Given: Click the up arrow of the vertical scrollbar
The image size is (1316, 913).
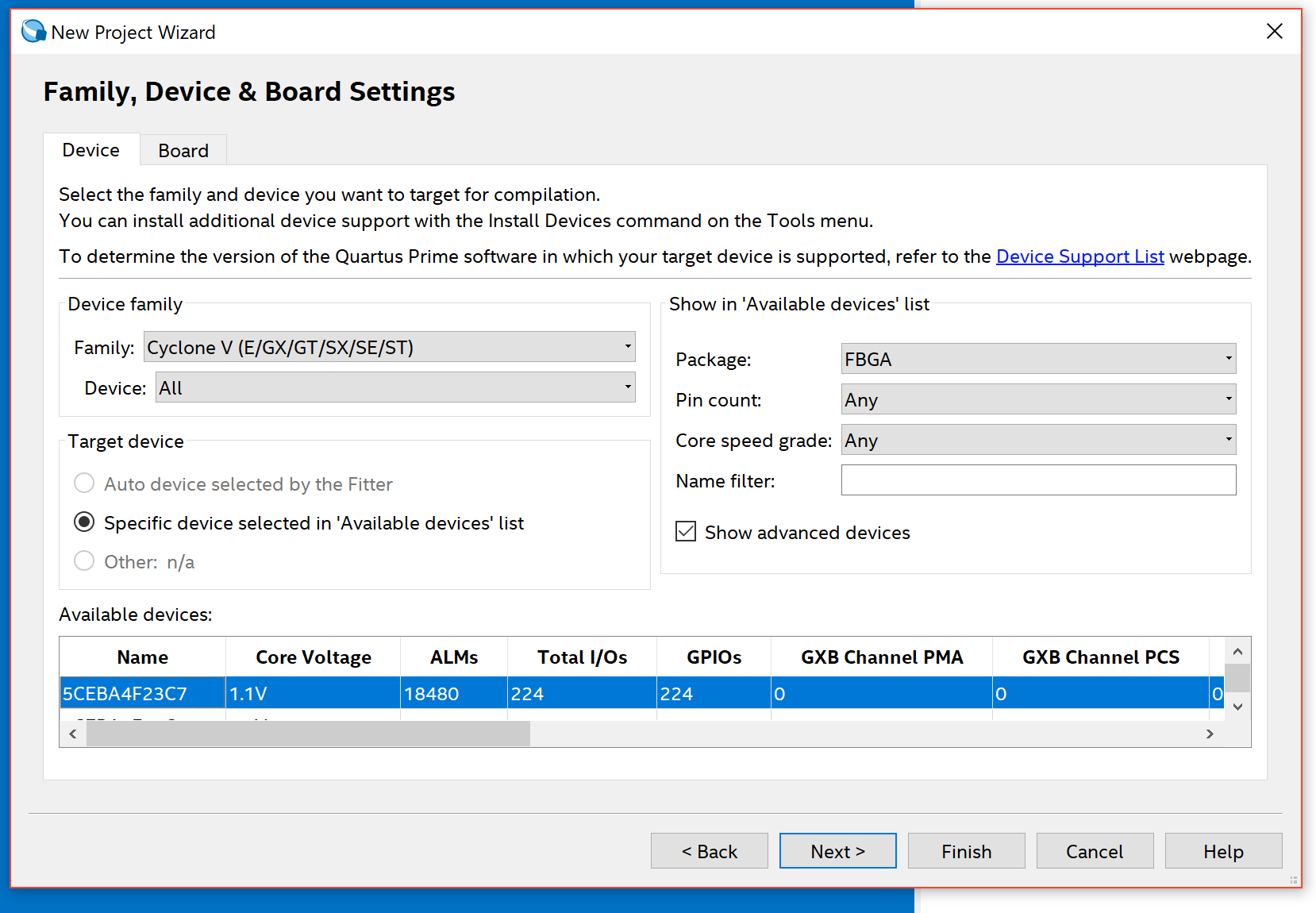Looking at the screenshot, I should pos(1237,652).
